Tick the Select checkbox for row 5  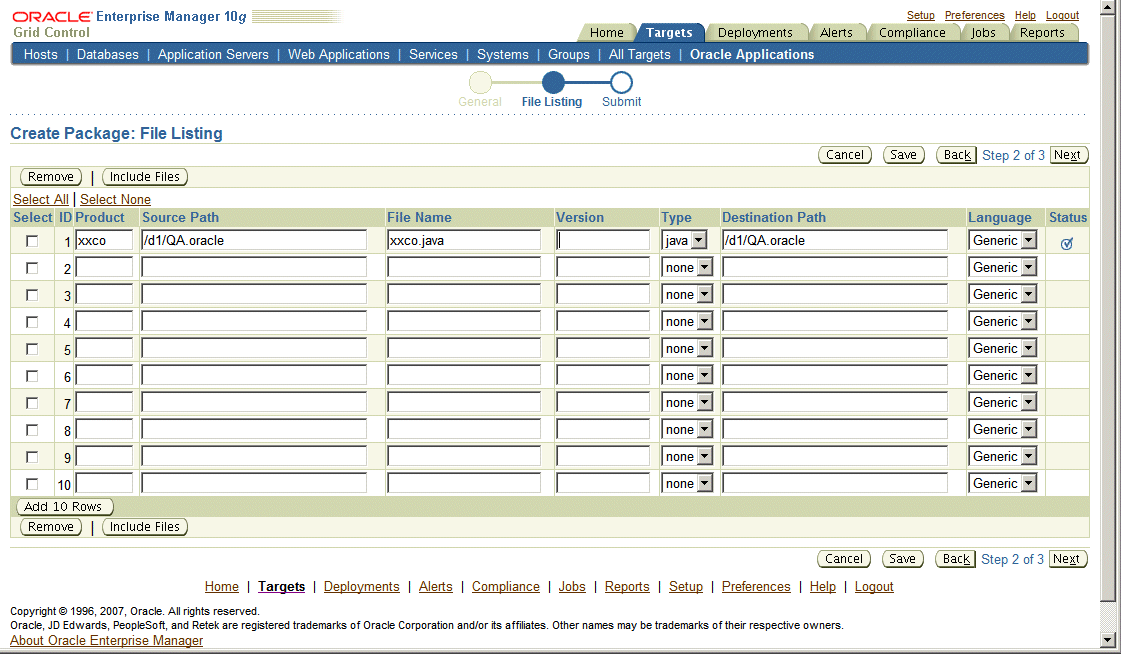pos(32,349)
